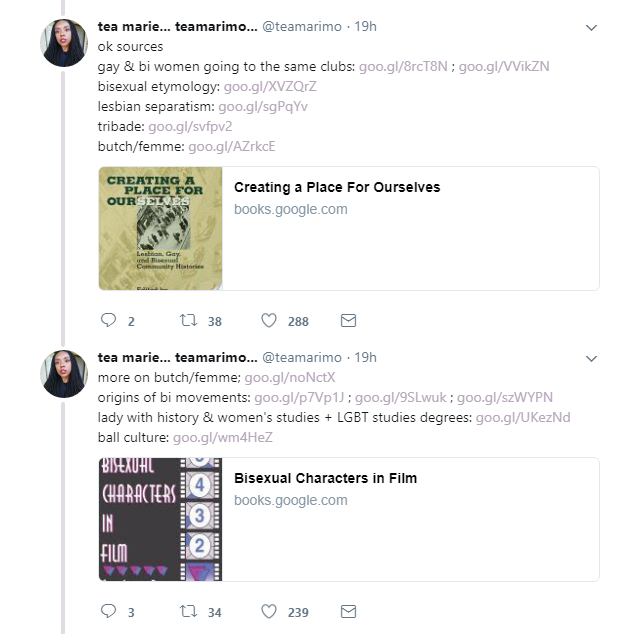Like the second tweet with 239 likes
The width and height of the screenshot is (640, 634).
point(269,612)
